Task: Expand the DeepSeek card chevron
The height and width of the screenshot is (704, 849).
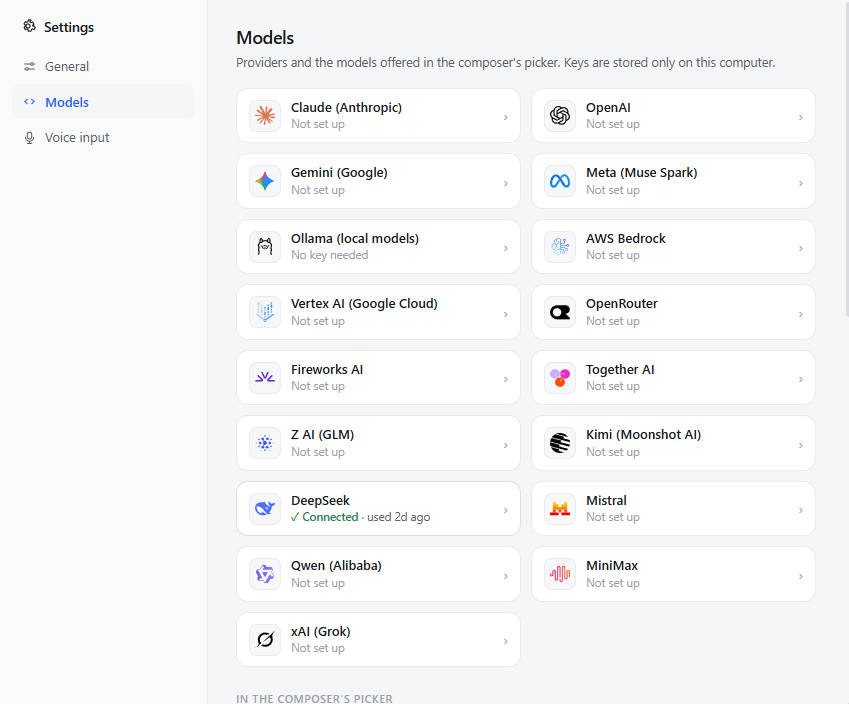Action: pos(506,510)
